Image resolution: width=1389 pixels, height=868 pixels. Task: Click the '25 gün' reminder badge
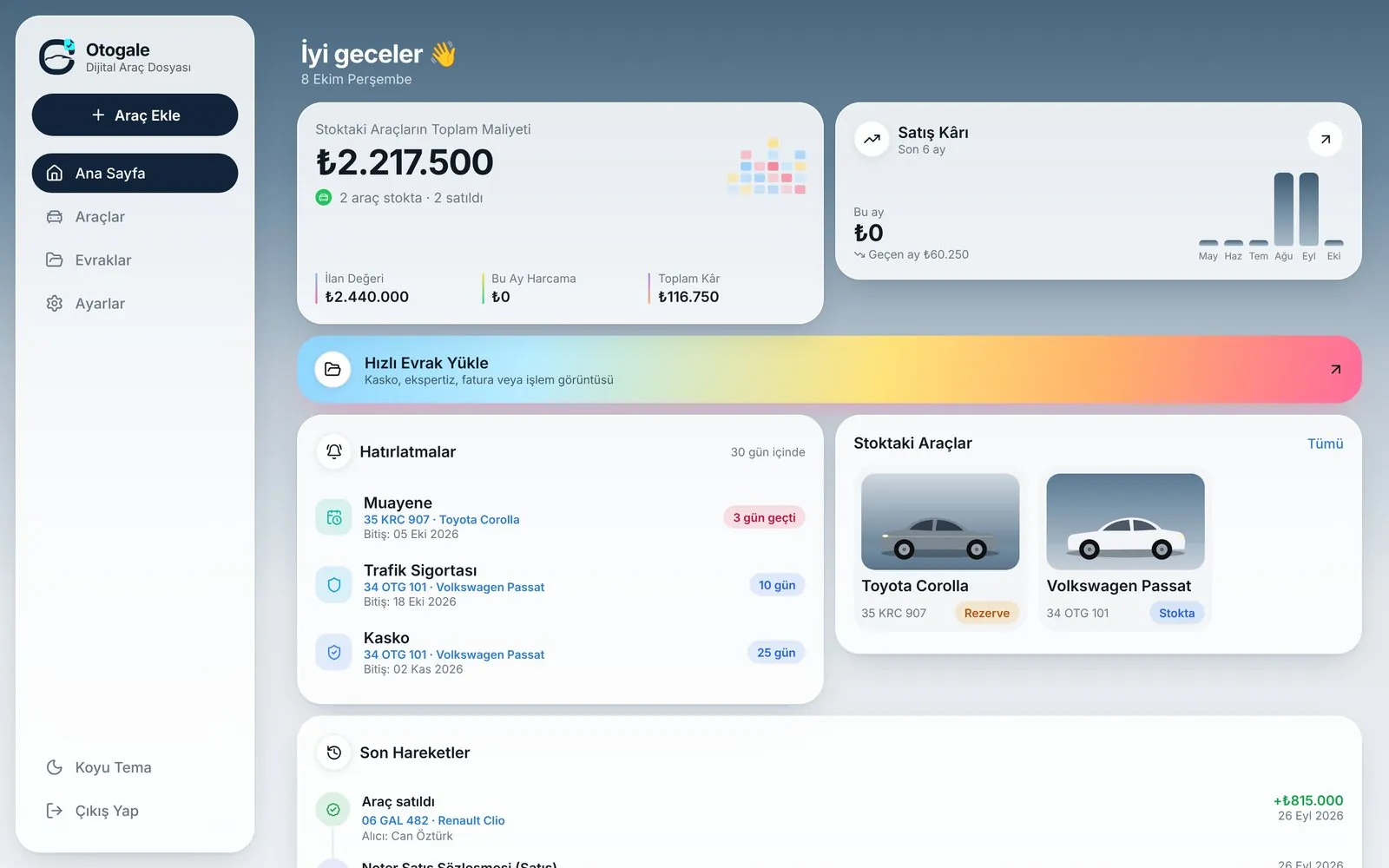click(776, 653)
